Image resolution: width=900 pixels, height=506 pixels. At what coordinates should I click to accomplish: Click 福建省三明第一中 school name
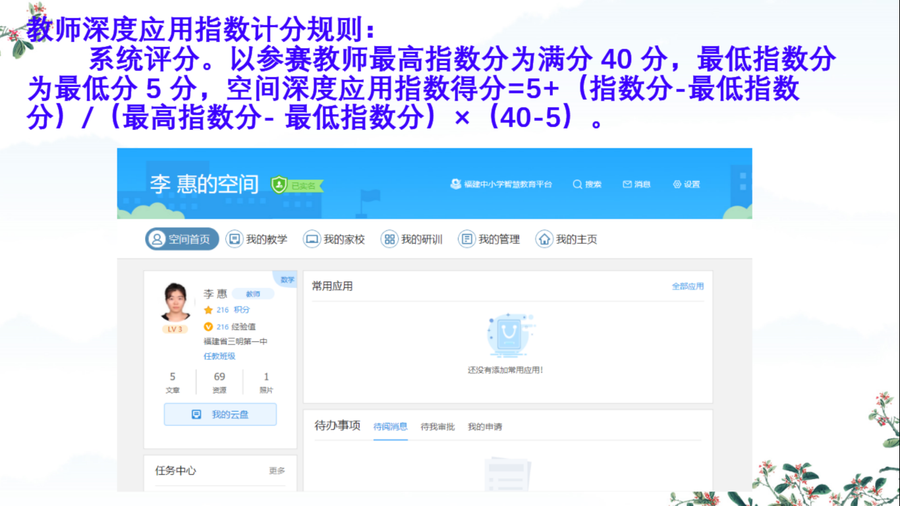tap(235, 341)
